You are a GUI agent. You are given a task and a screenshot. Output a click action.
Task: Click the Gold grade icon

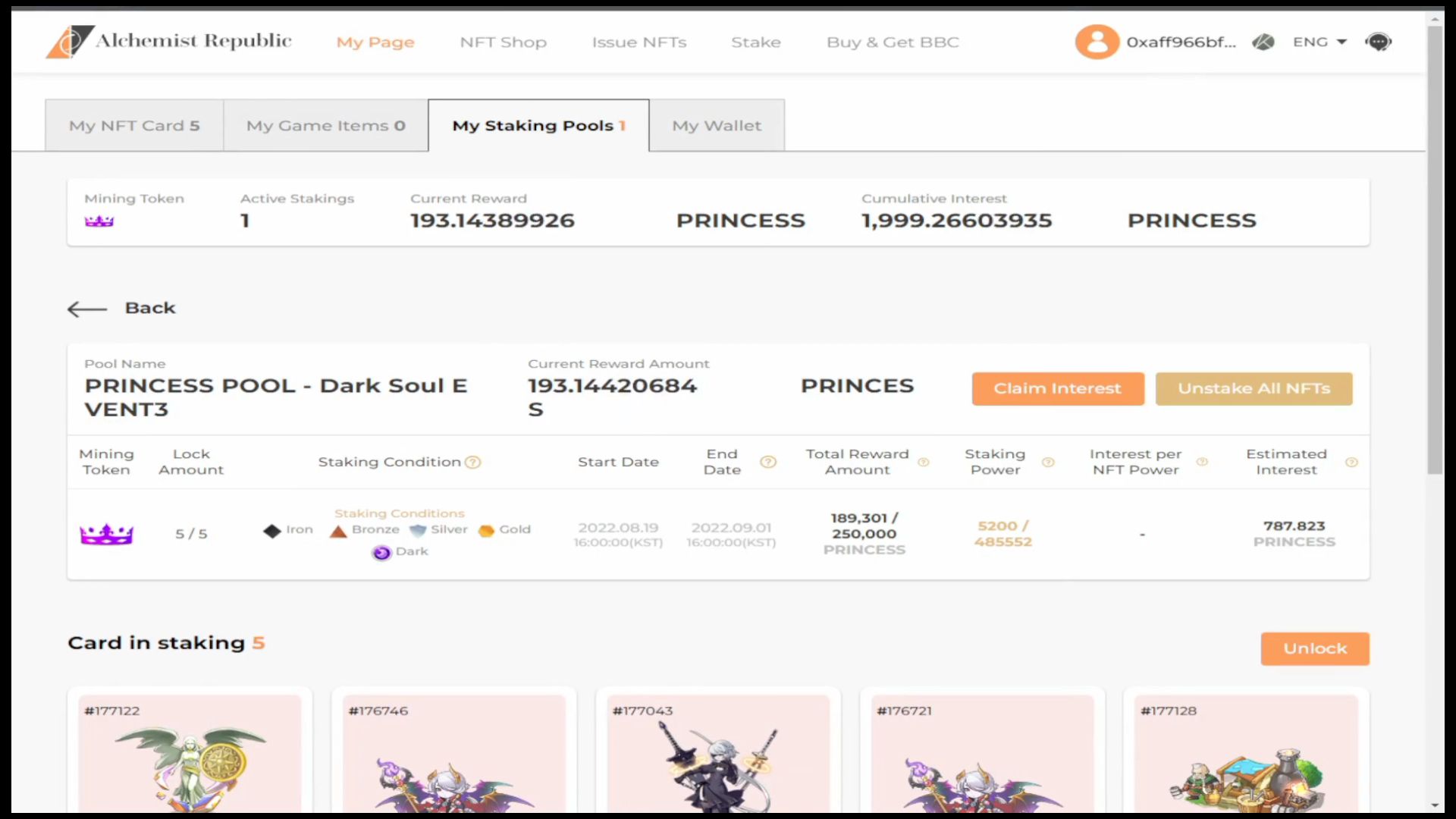pos(487,530)
